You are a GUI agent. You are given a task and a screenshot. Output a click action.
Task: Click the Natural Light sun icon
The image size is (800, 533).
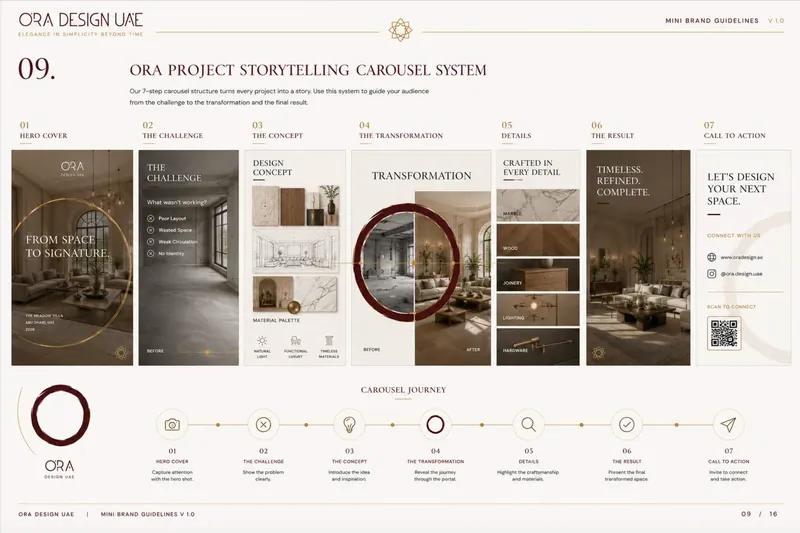click(262, 341)
